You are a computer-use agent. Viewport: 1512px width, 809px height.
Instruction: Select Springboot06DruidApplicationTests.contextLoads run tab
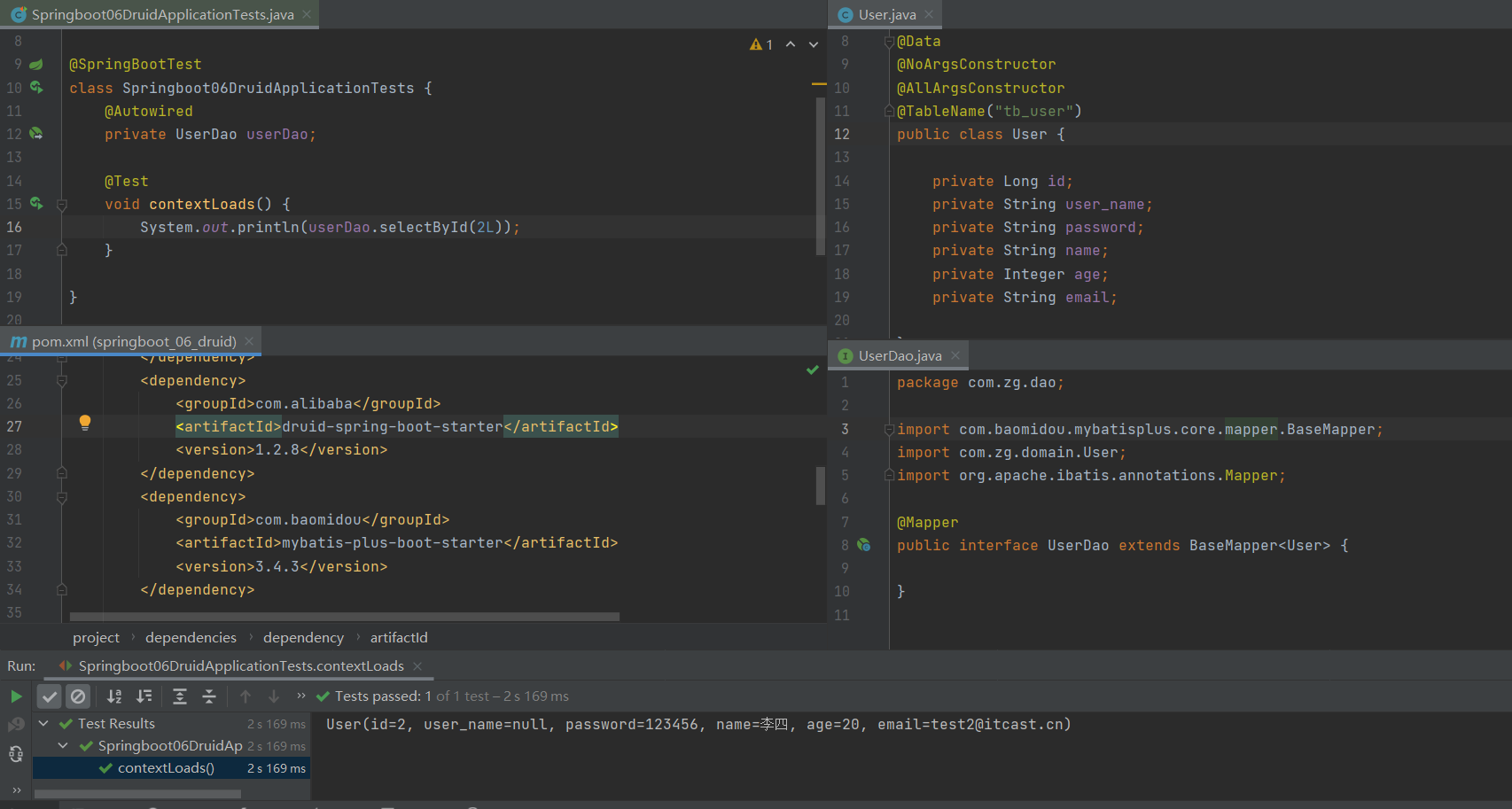click(241, 665)
